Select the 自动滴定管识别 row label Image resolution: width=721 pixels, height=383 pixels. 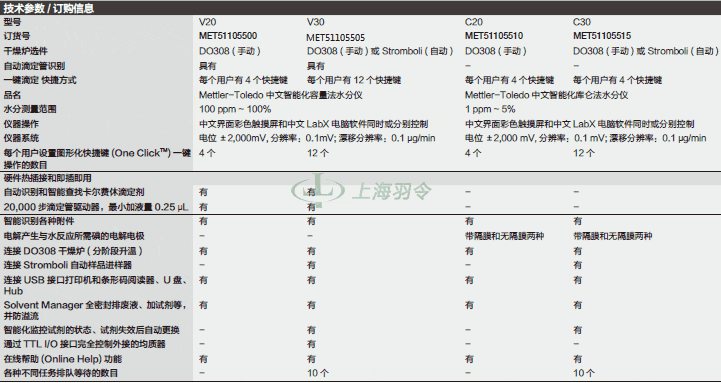point(34,66)
